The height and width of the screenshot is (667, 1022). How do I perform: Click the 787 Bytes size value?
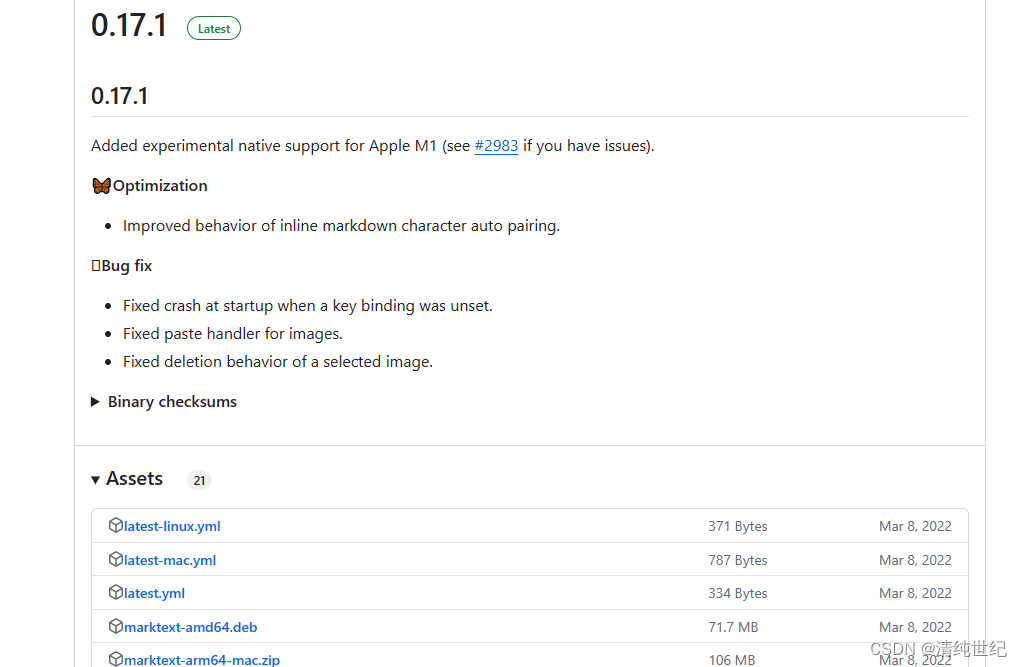click(738, 560)
